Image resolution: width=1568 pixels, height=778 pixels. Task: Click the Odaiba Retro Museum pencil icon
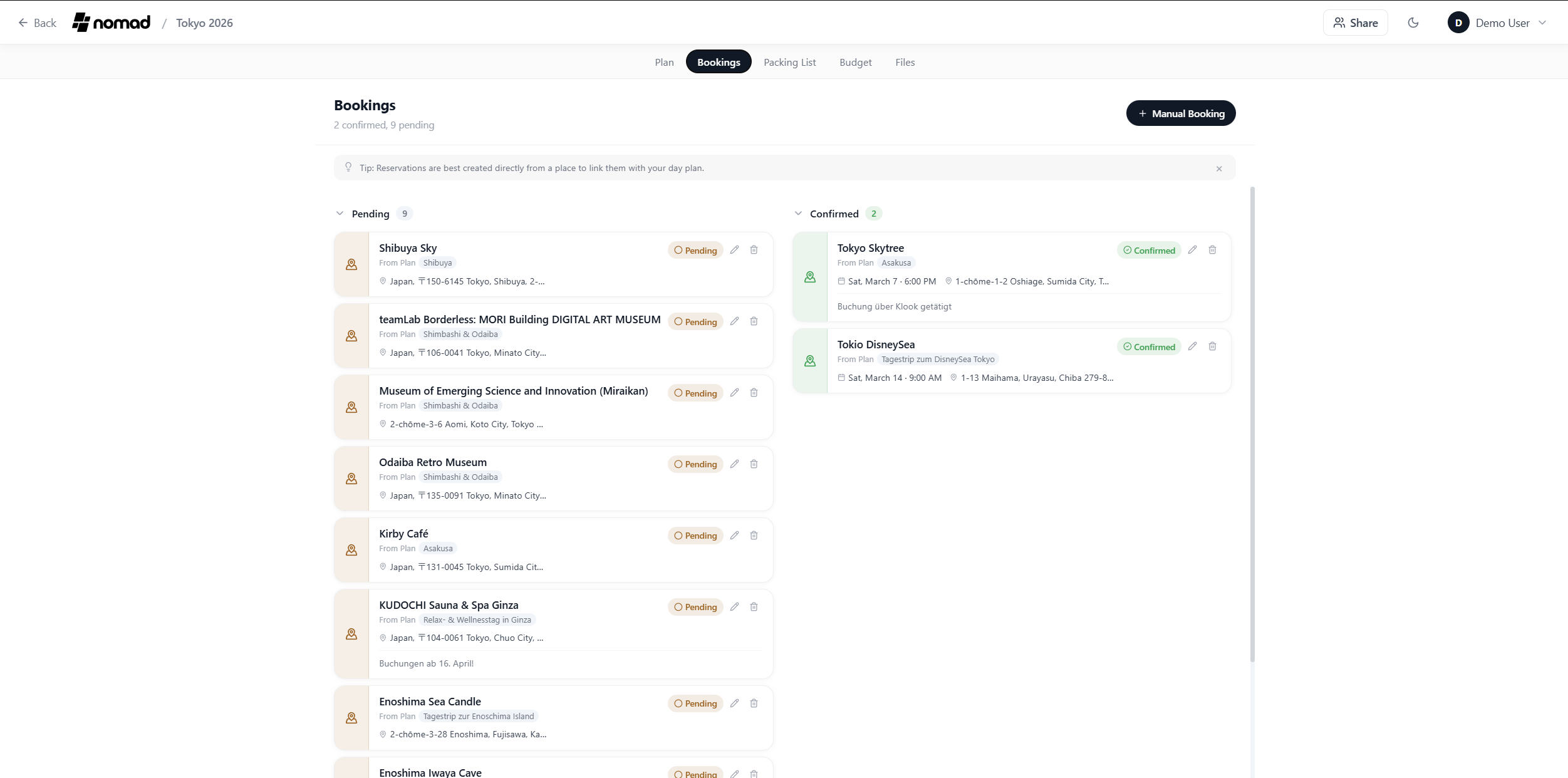click(x=734, y=464)
